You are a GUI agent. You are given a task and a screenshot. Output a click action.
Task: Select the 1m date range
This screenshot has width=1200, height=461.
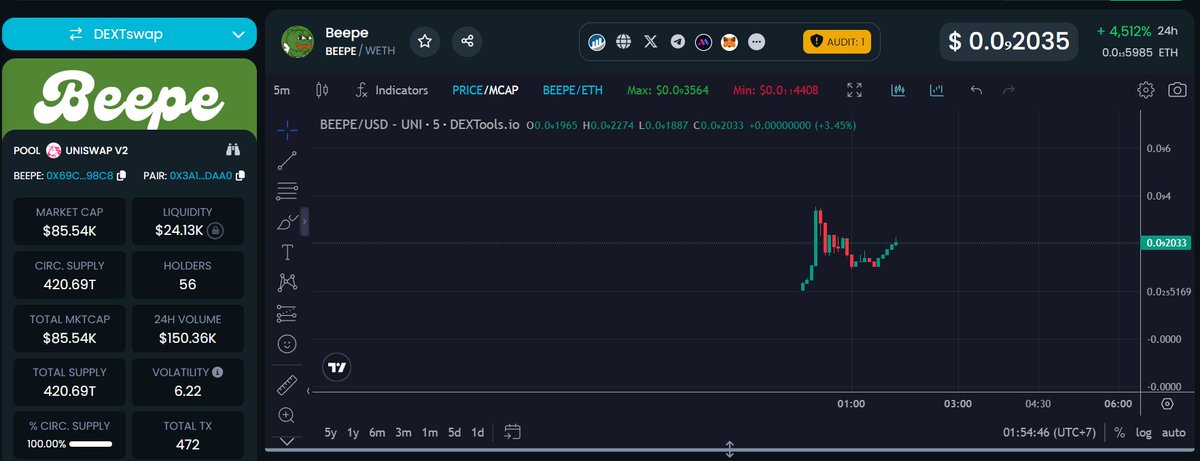click(x=429, y=433)
